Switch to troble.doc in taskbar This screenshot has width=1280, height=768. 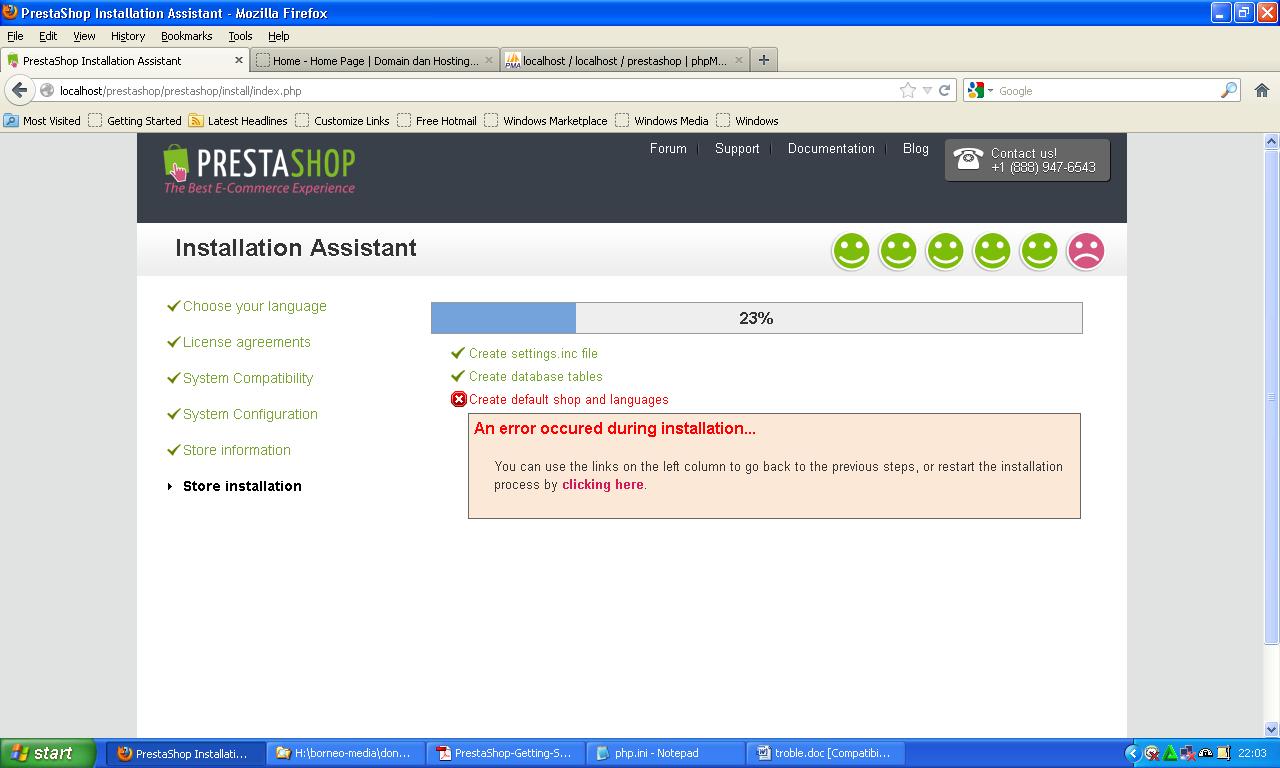827,753
